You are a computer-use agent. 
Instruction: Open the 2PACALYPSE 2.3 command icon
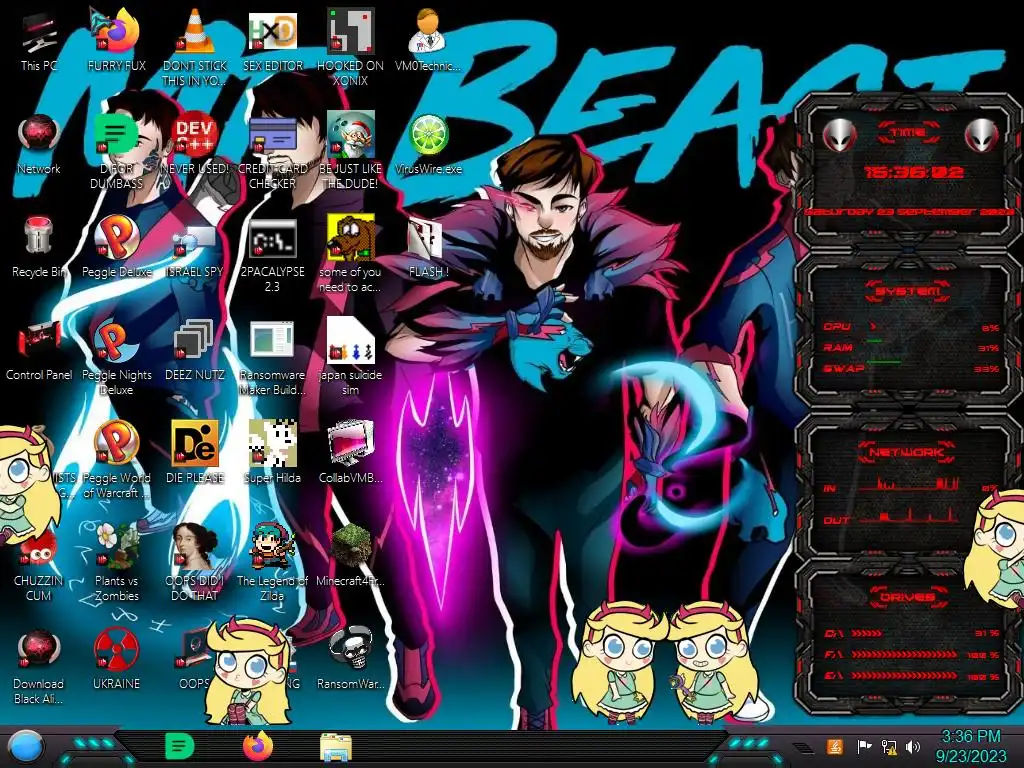pyautogui.click(x=273, y=255)
